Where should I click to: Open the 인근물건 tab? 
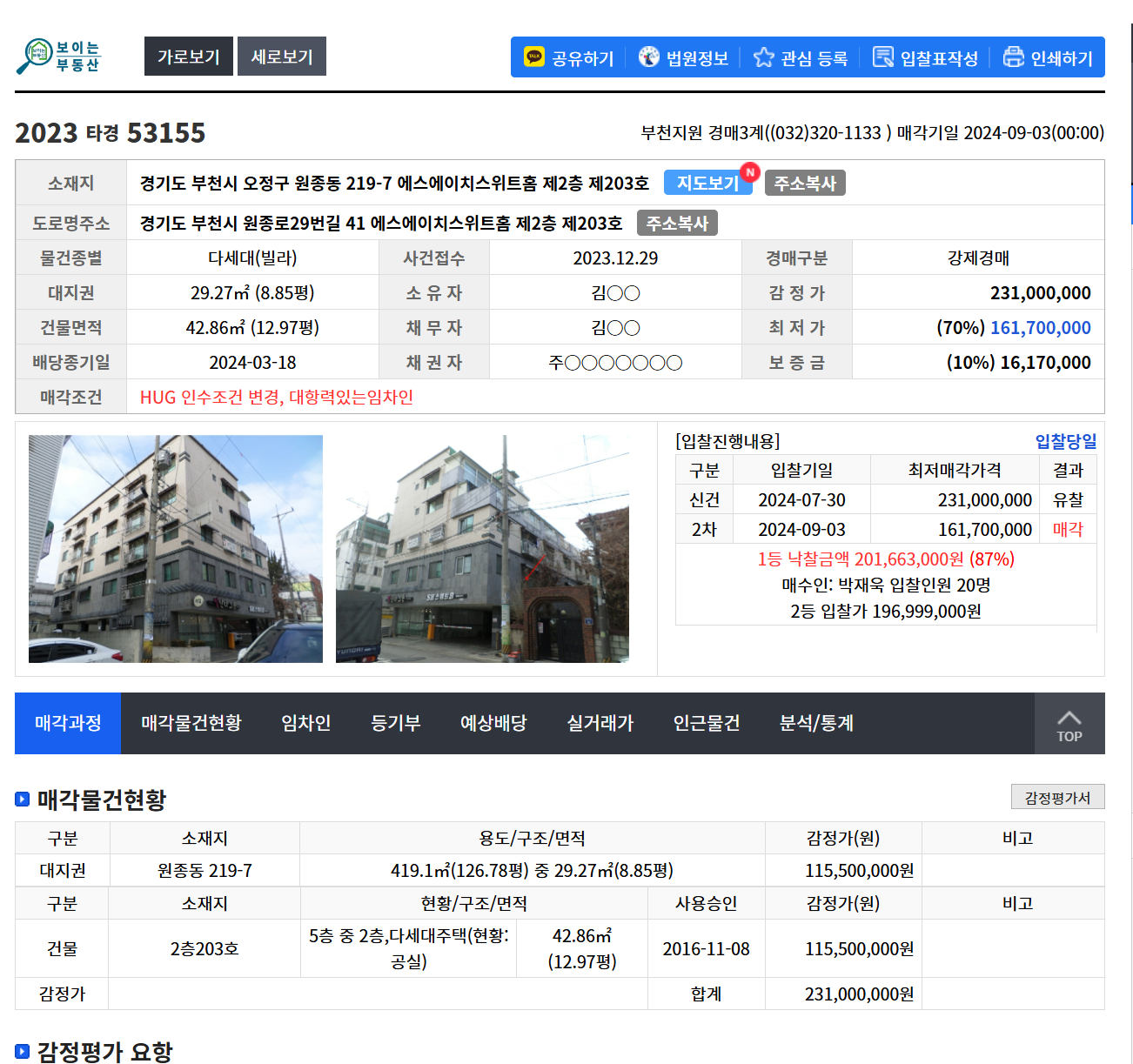coord(707,723)
